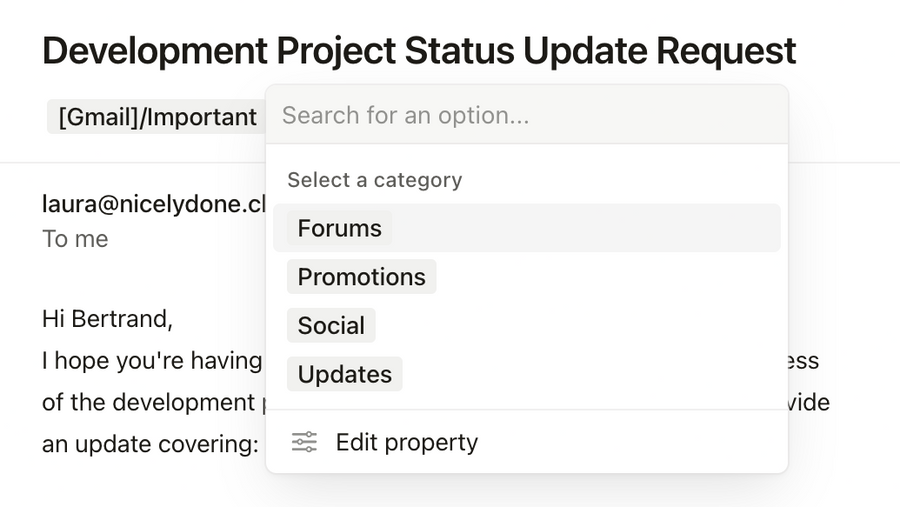Pick the Social category option
Screen dimensions: 900x507
331,326
